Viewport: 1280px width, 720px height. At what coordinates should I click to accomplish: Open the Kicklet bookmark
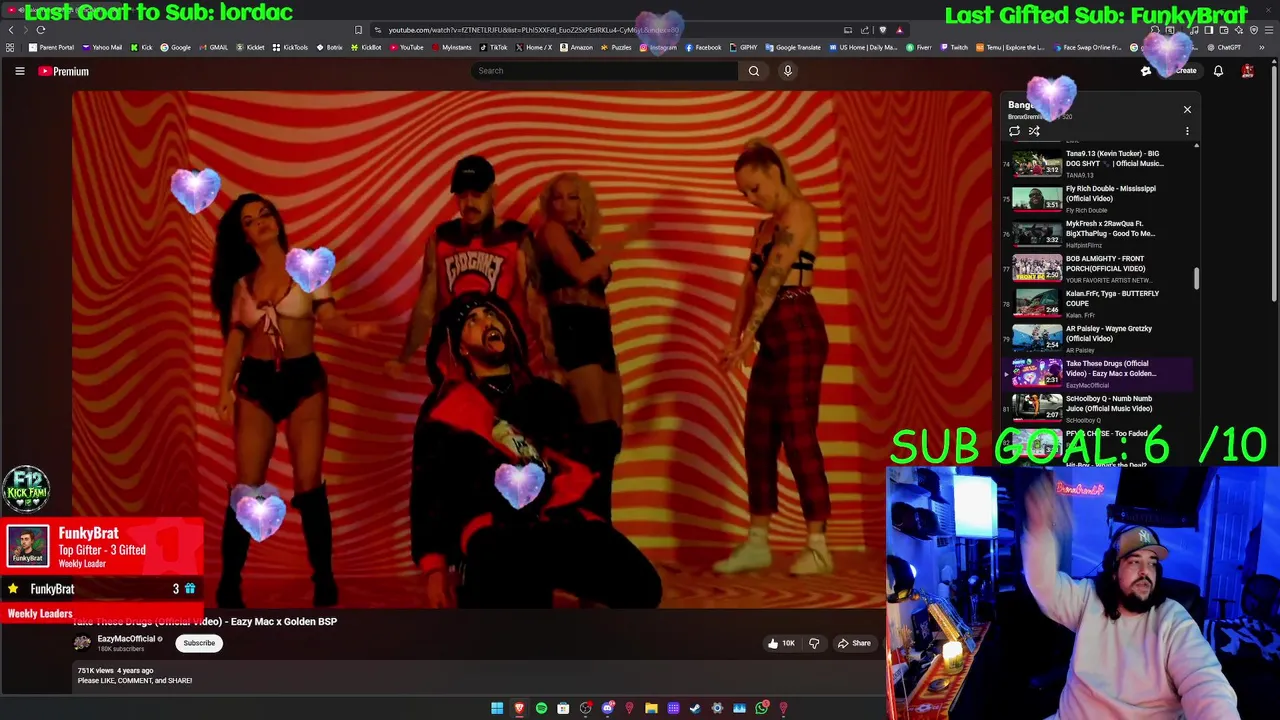(251, 47)
